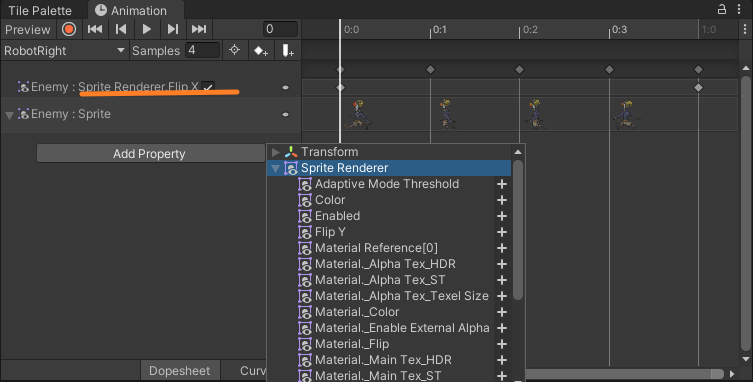Add the Color property
The image size is (753, 382).
(x=502, y=200)
